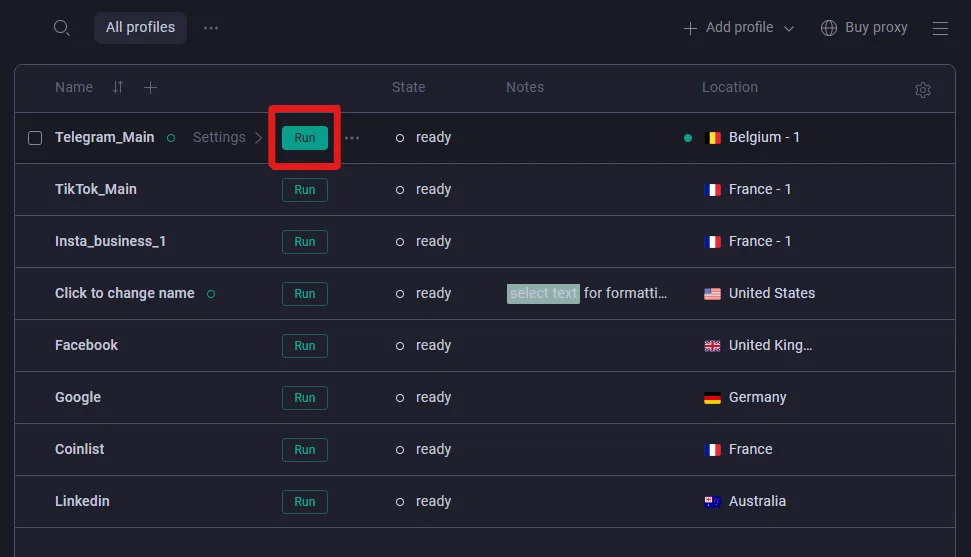Click the United States location

[772, 293]
